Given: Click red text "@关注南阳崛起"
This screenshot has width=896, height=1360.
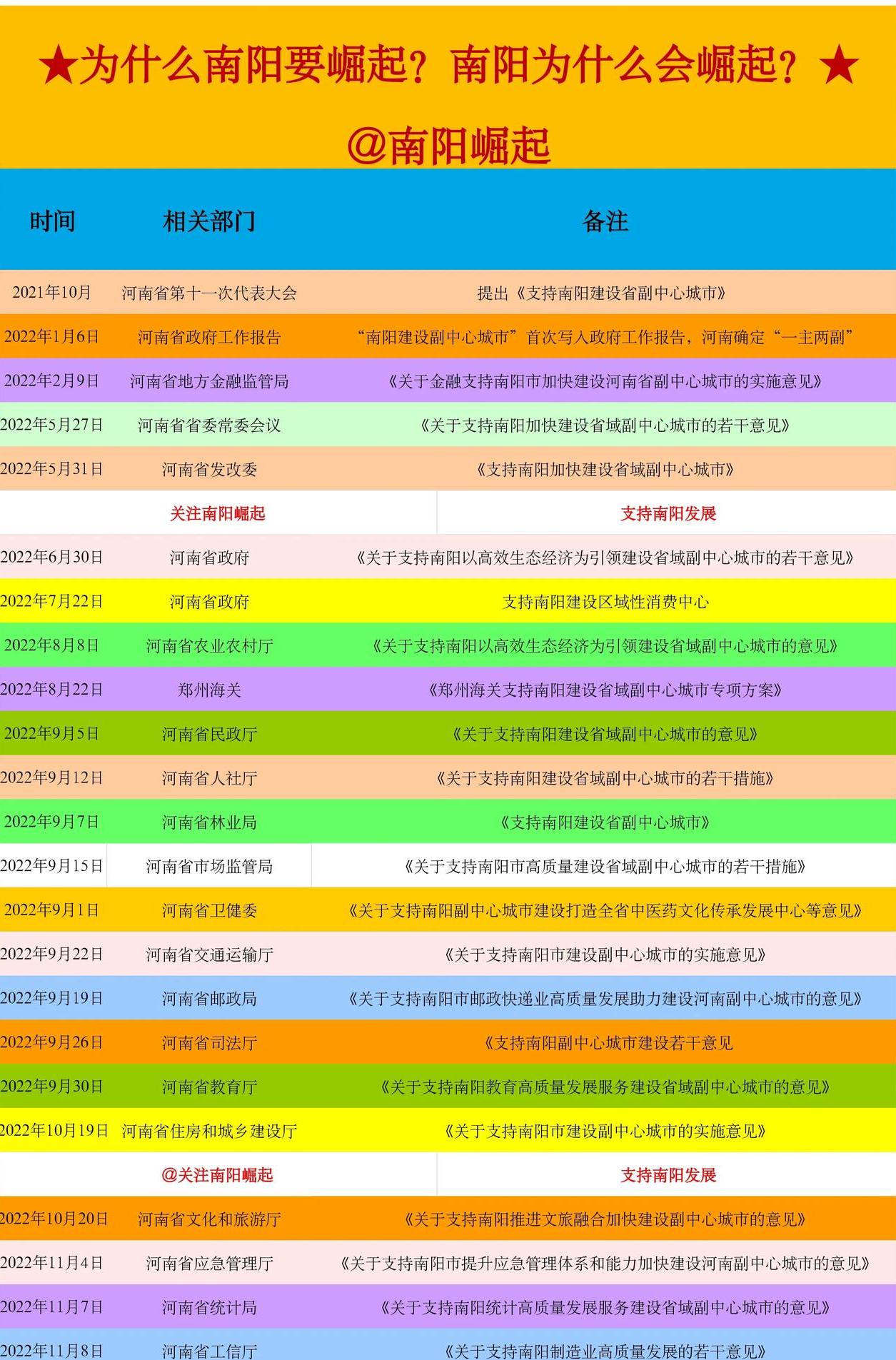Looking at the screenshot, I should pyautogui.click(x=217, y=1176).
